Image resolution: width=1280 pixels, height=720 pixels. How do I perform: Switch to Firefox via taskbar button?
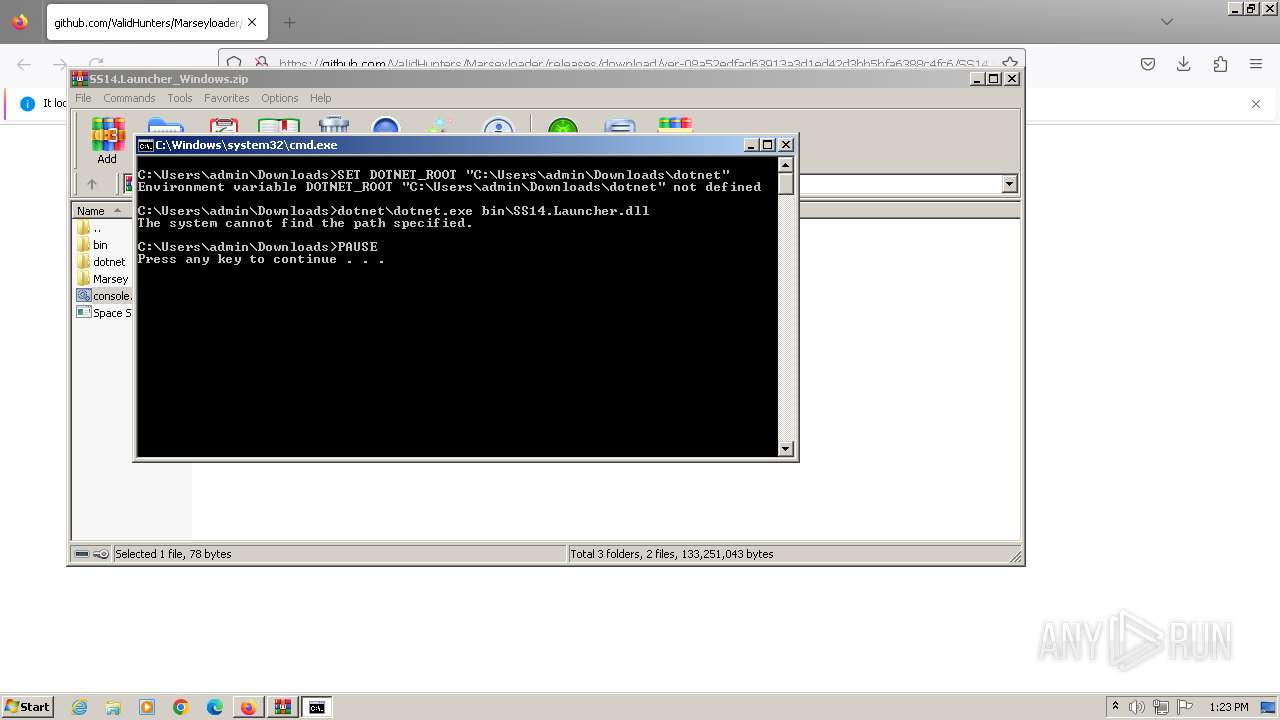click(x=248, y=707)
